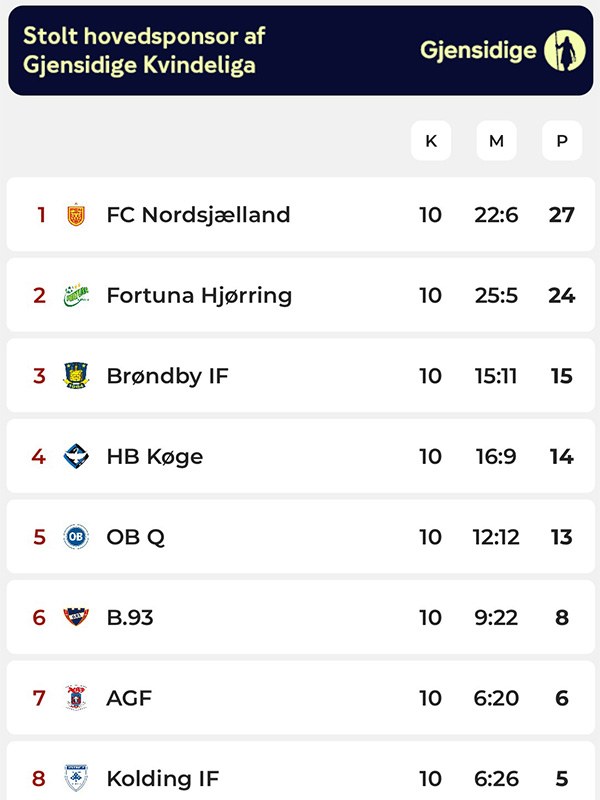Click the Gjensidige watchman logo icon
Image resolution: width=600 pixels, height=800 pixels.
click(565, 51)
